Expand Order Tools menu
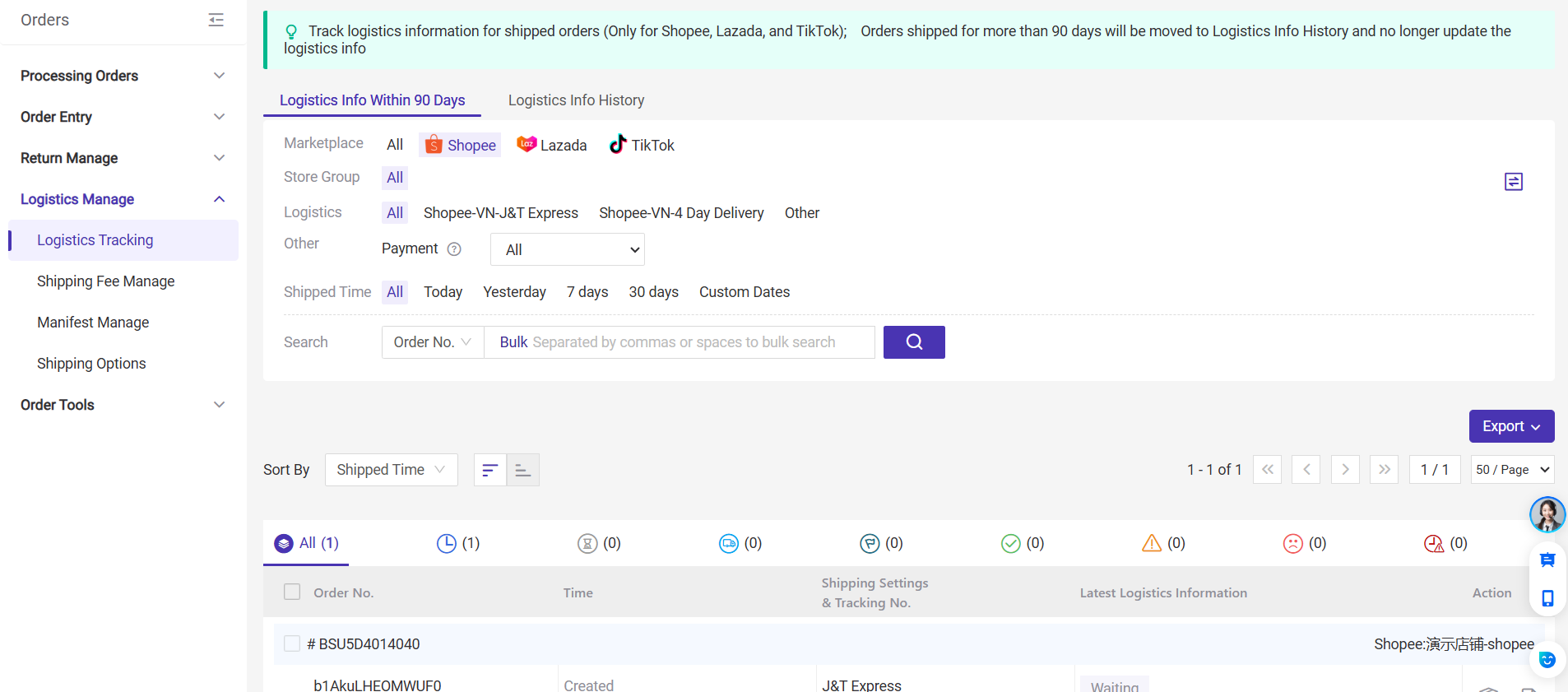This screenshot has width=1568, height=692. (123, 405)
